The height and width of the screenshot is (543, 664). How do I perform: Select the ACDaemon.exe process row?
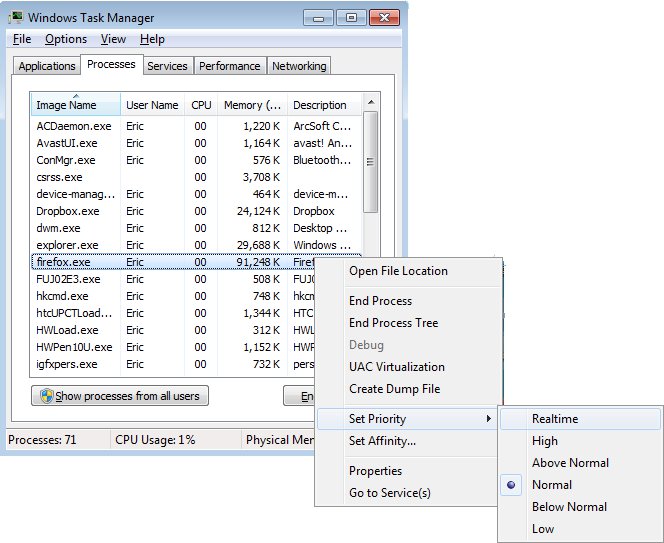click(196, 126)
